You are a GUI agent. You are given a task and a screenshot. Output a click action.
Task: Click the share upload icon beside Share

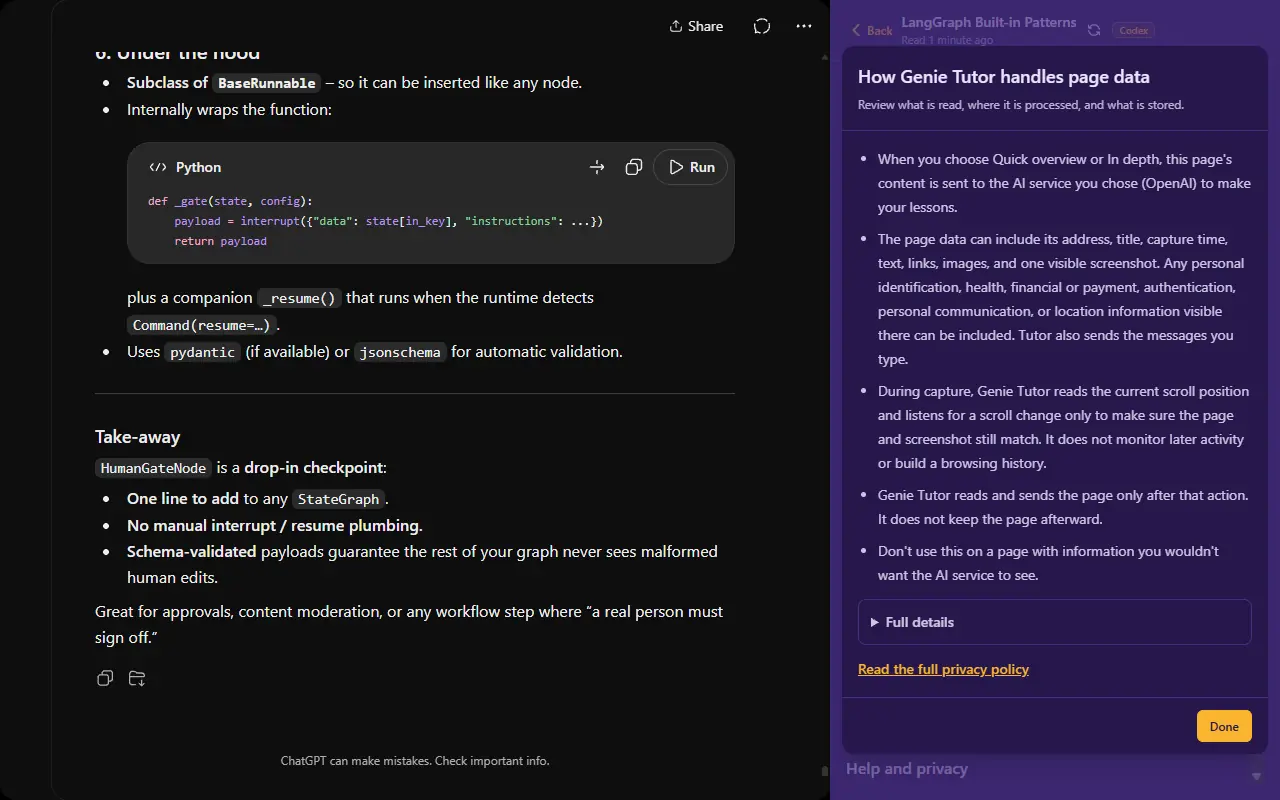click(676, 26)
